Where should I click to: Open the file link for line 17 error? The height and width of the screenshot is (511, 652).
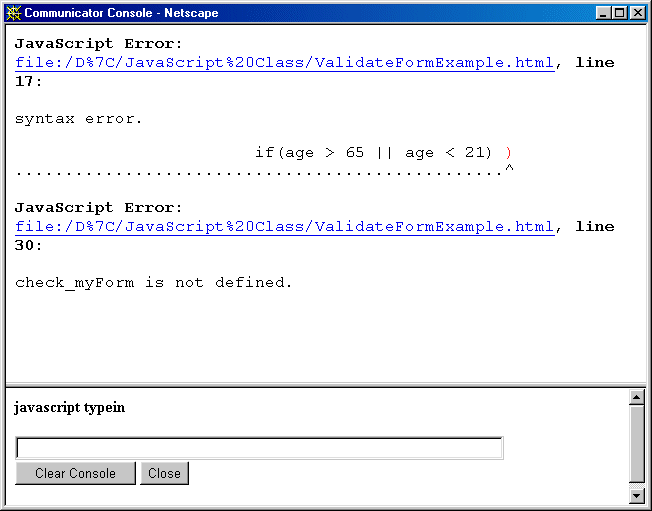284,63
